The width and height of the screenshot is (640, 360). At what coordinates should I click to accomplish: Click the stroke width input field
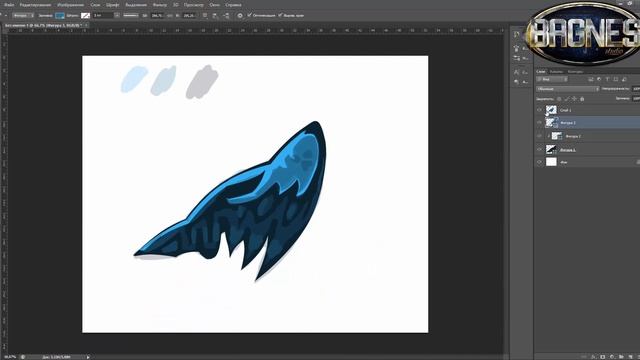click(x=103, y=15)
